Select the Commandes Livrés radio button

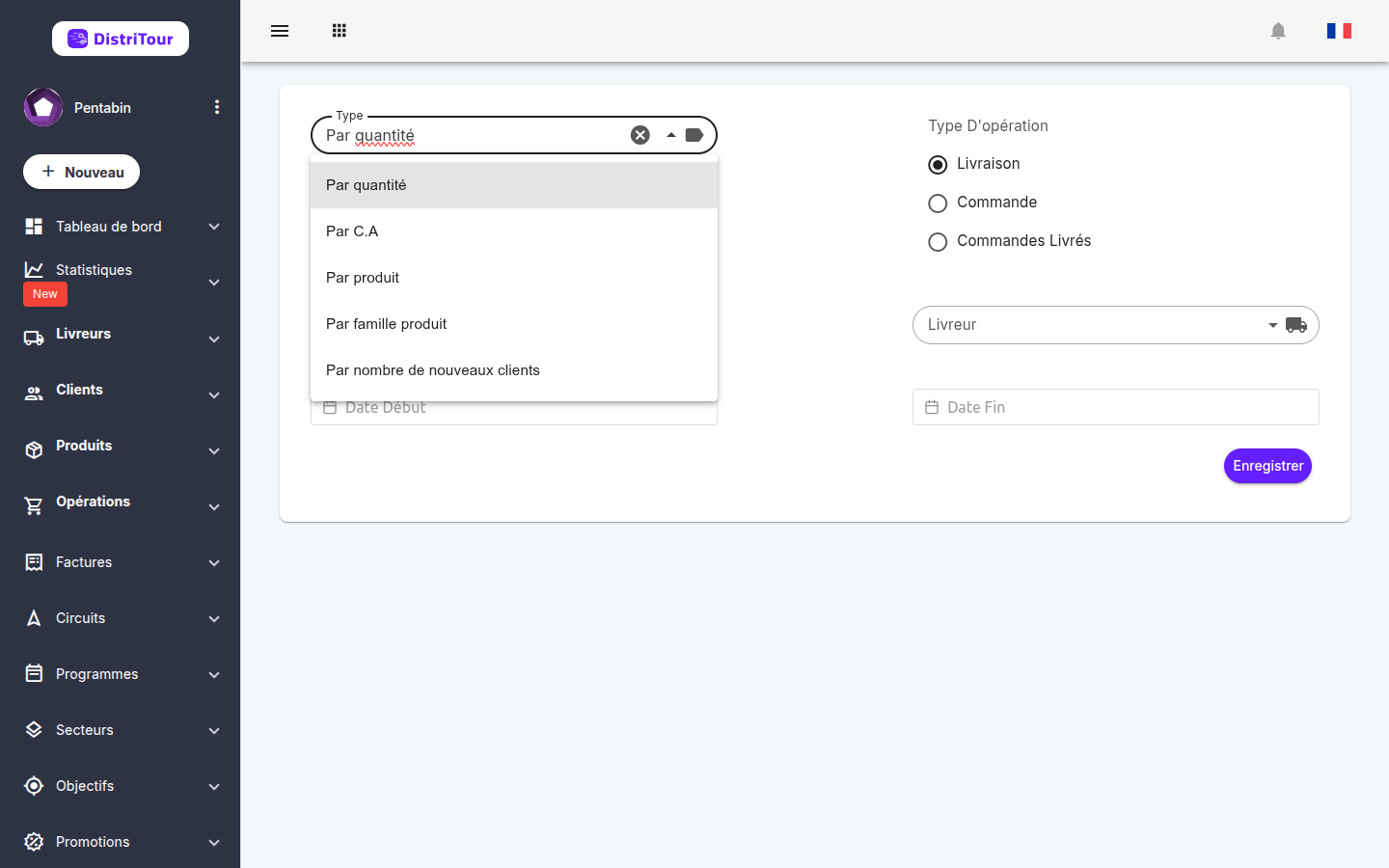(938, 242)
